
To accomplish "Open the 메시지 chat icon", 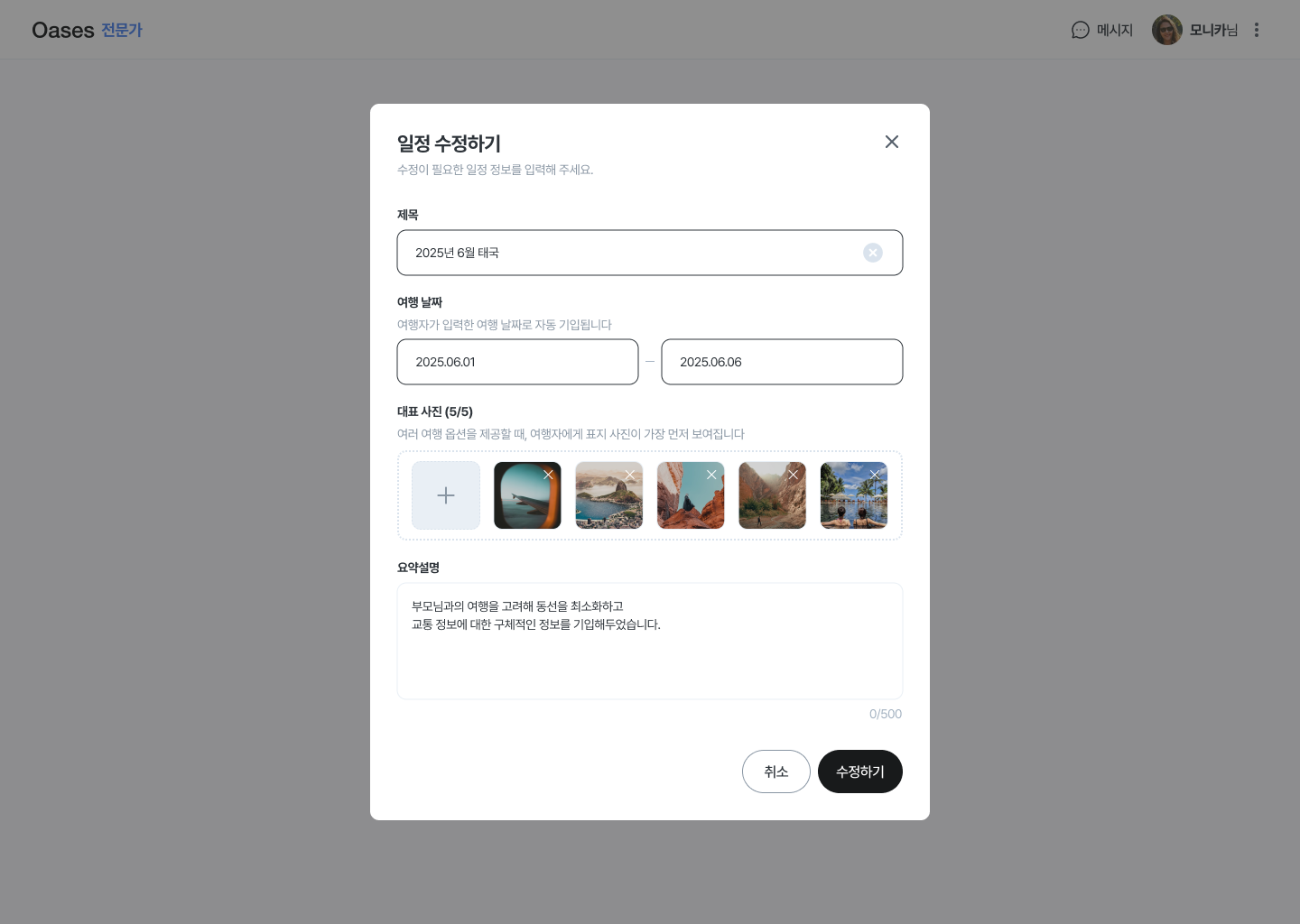I will 1081,30.
